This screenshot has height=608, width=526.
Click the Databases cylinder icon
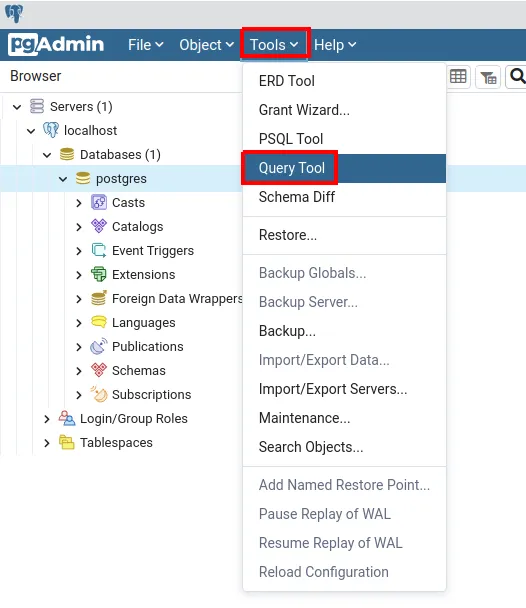pos(67,154)
